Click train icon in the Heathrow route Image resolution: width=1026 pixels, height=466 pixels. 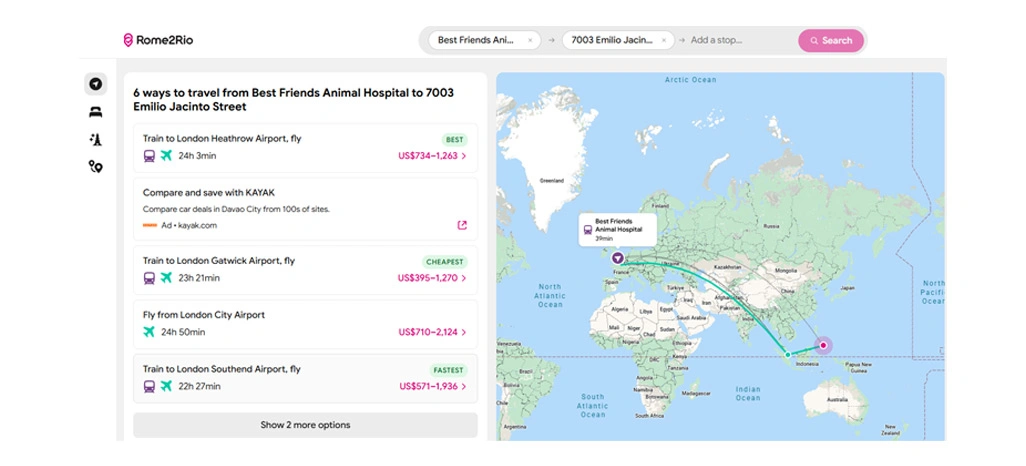coord(149,156)
